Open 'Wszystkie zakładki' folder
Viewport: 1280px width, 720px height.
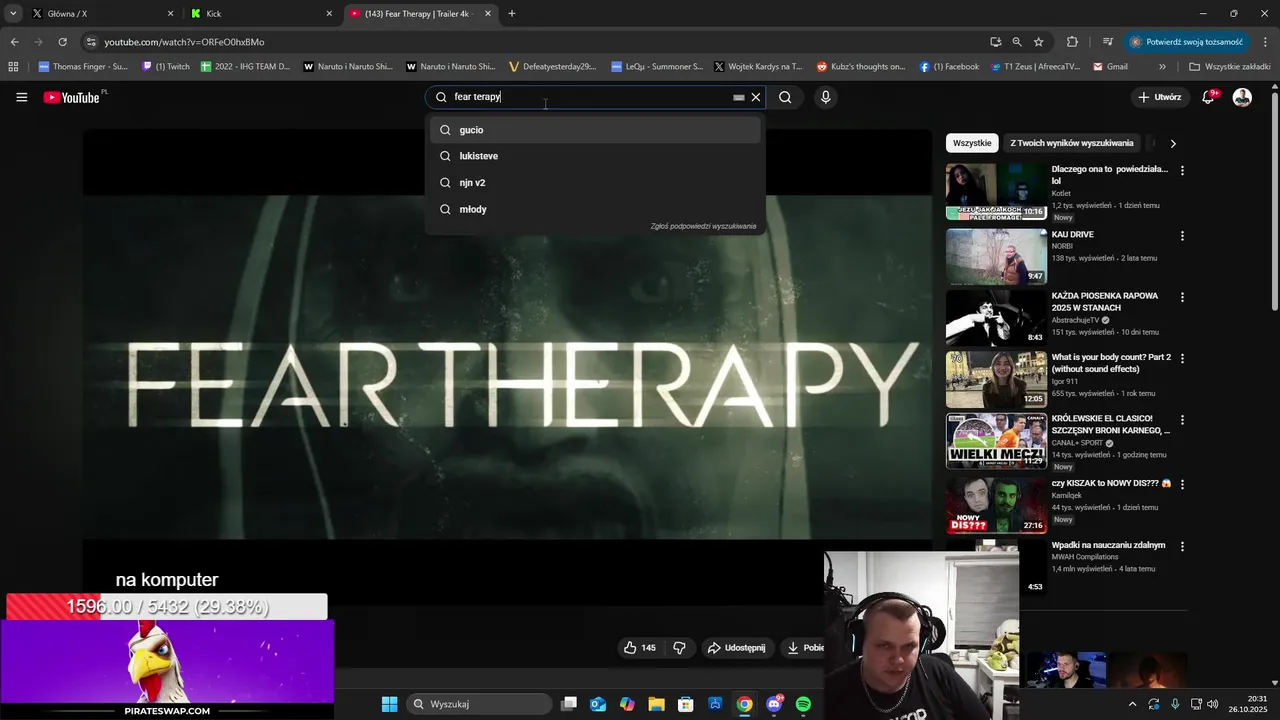pyautogui.click(x=1230, y=67)
